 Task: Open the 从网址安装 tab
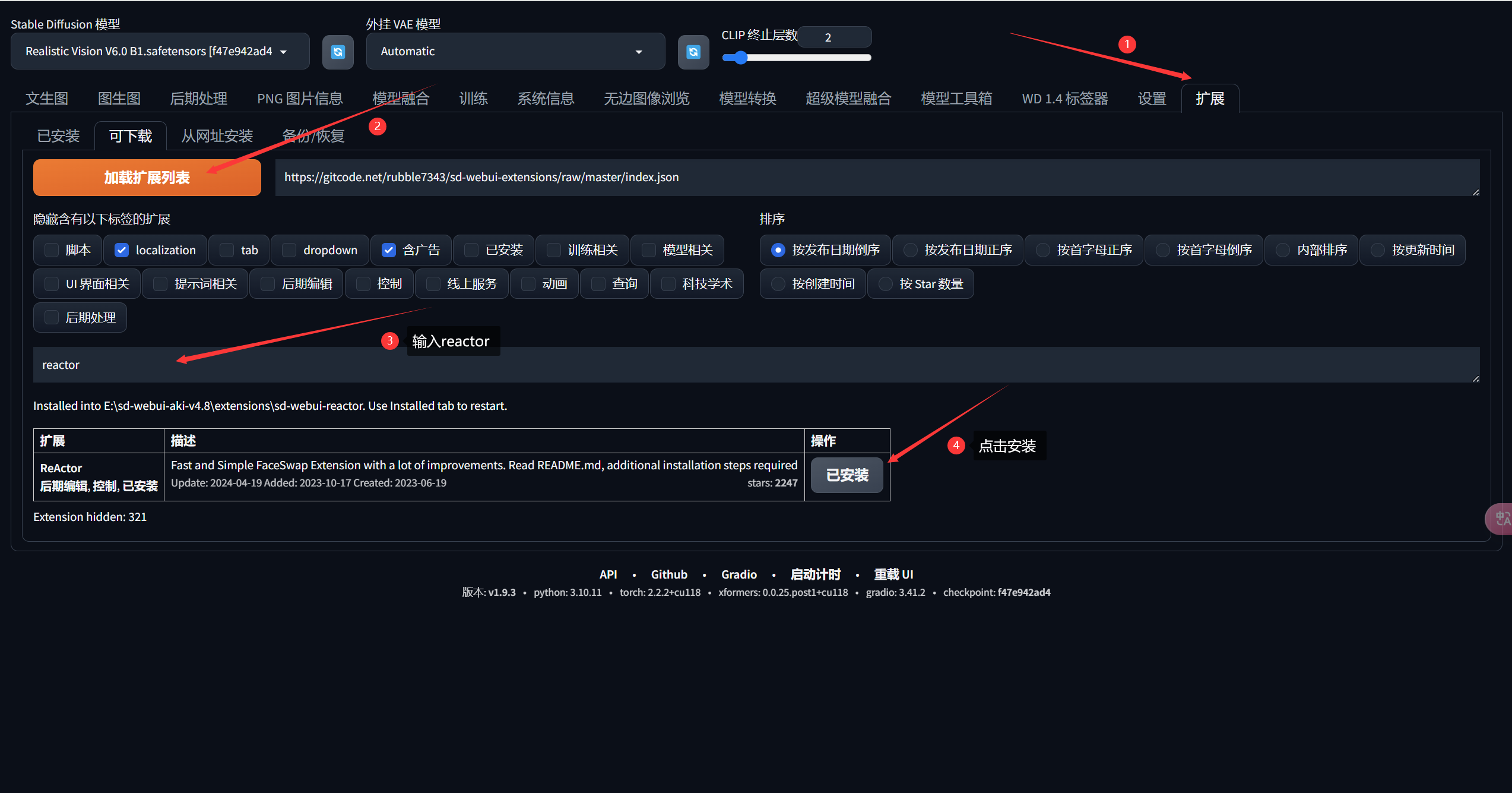click(217, 136)
